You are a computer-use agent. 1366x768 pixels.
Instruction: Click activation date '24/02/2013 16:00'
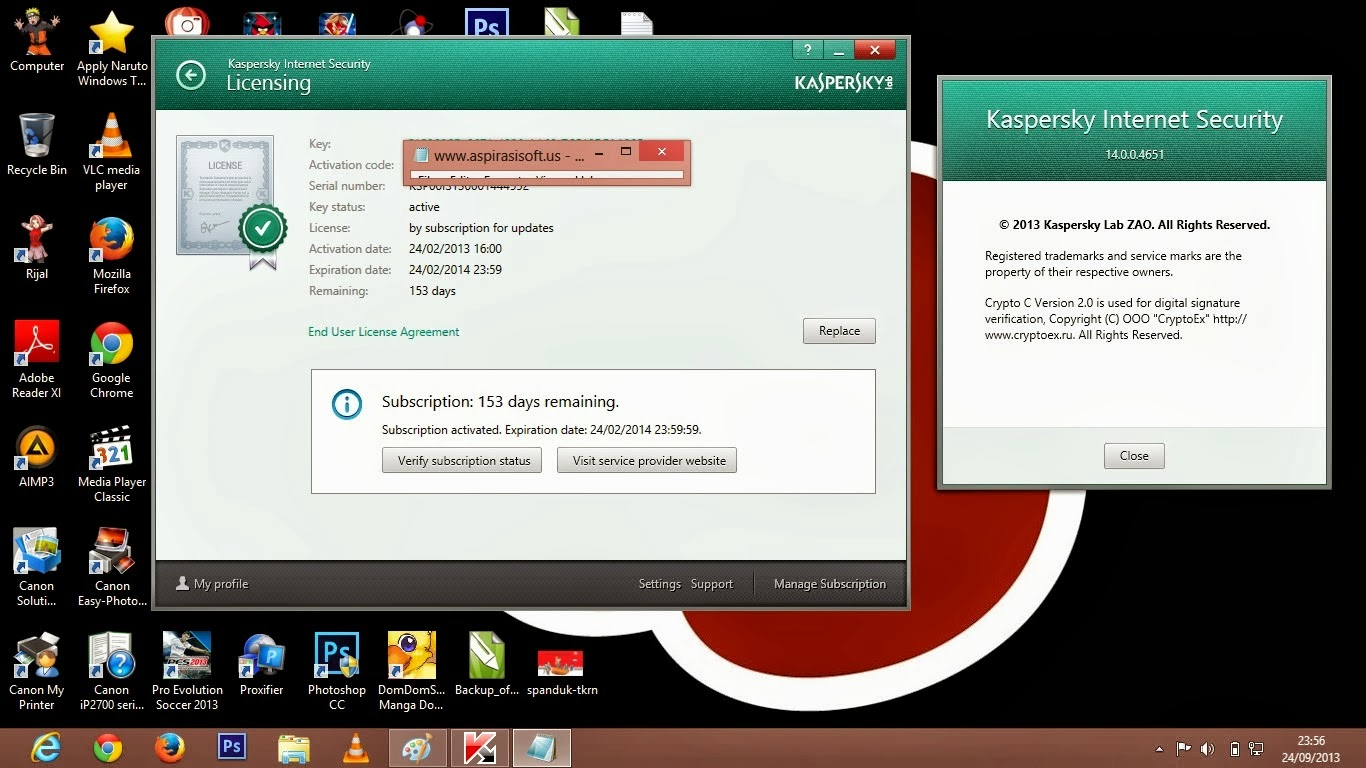point(455,249)
